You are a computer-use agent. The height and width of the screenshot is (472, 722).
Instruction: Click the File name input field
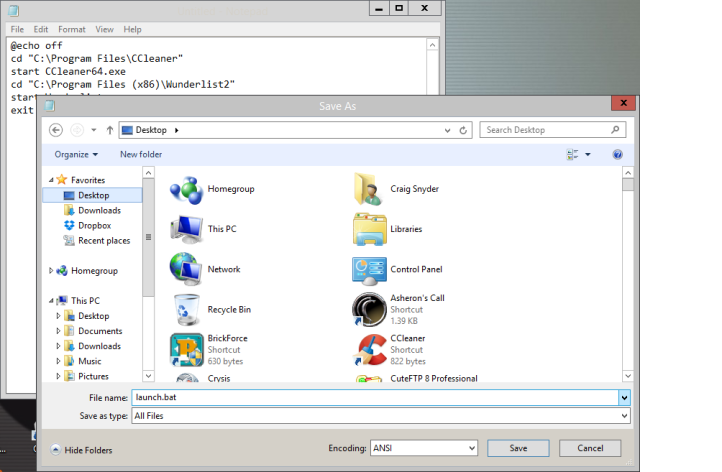375,397
